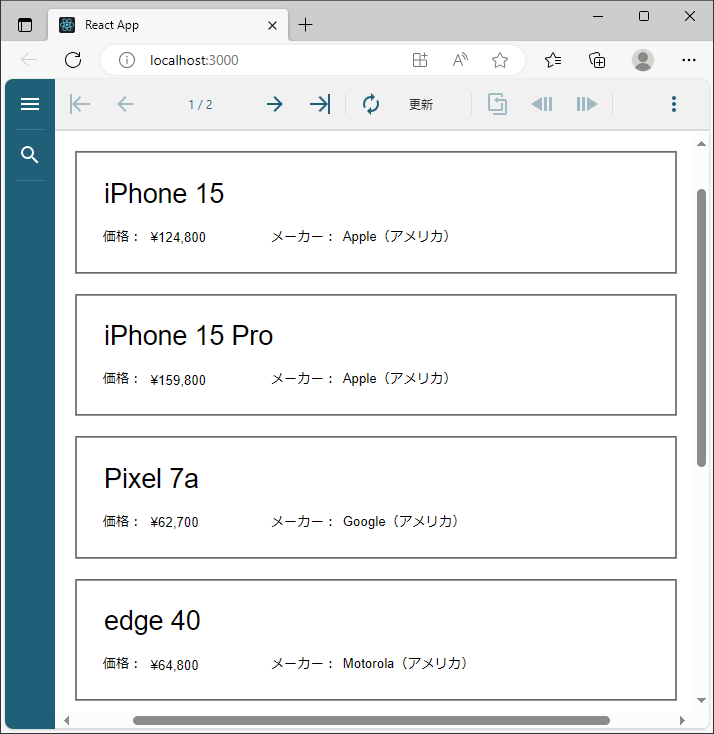Click the price ¥159,800
The height and width of the screenshot is (734, 714).
click(178, 380)
